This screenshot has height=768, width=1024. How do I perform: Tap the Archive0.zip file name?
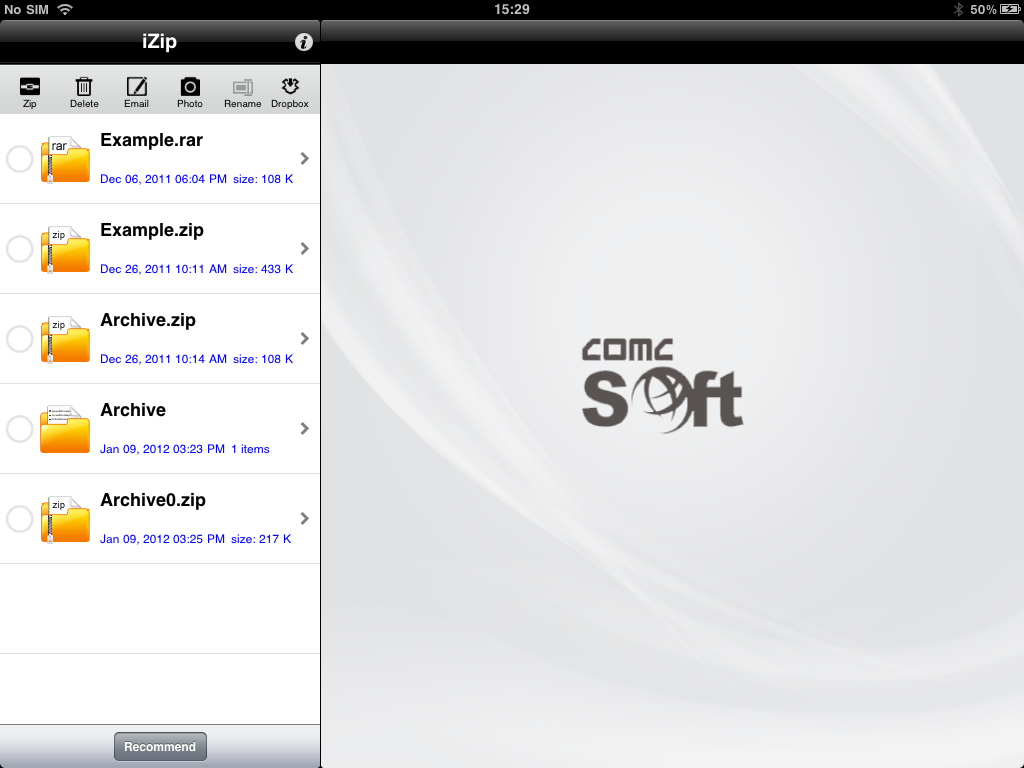pyautogui.click(x=153, y=500)
